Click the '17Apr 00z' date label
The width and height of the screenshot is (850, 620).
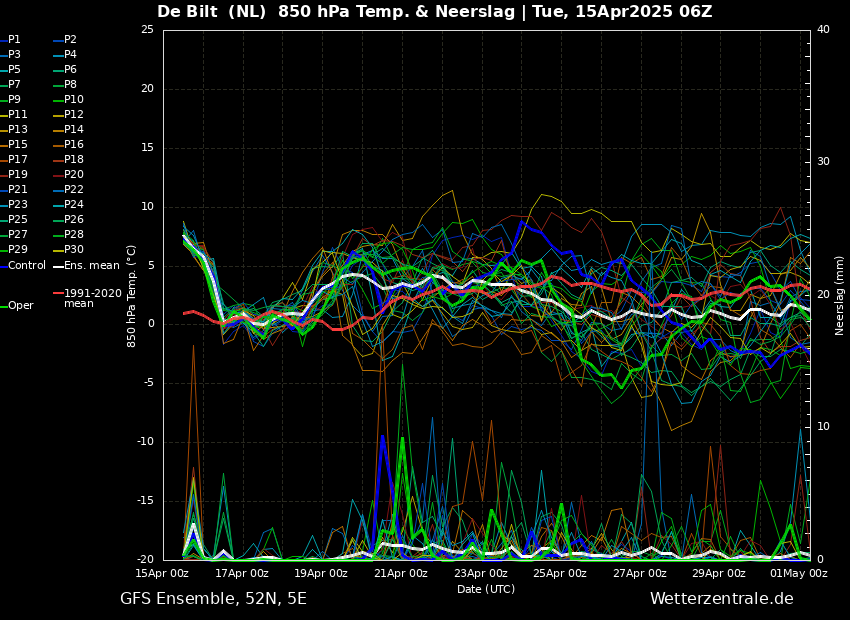pos(243,573)
